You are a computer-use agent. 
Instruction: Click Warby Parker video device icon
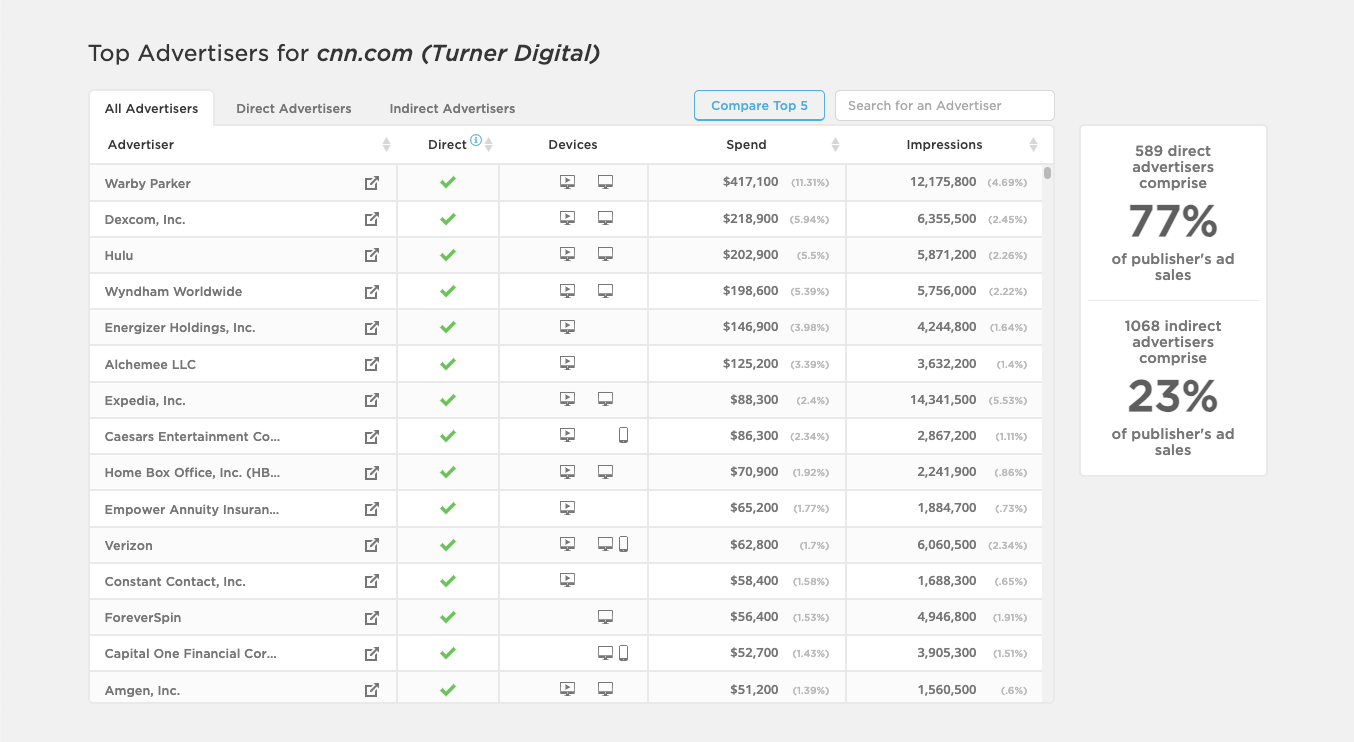click(x=567, y=182)
